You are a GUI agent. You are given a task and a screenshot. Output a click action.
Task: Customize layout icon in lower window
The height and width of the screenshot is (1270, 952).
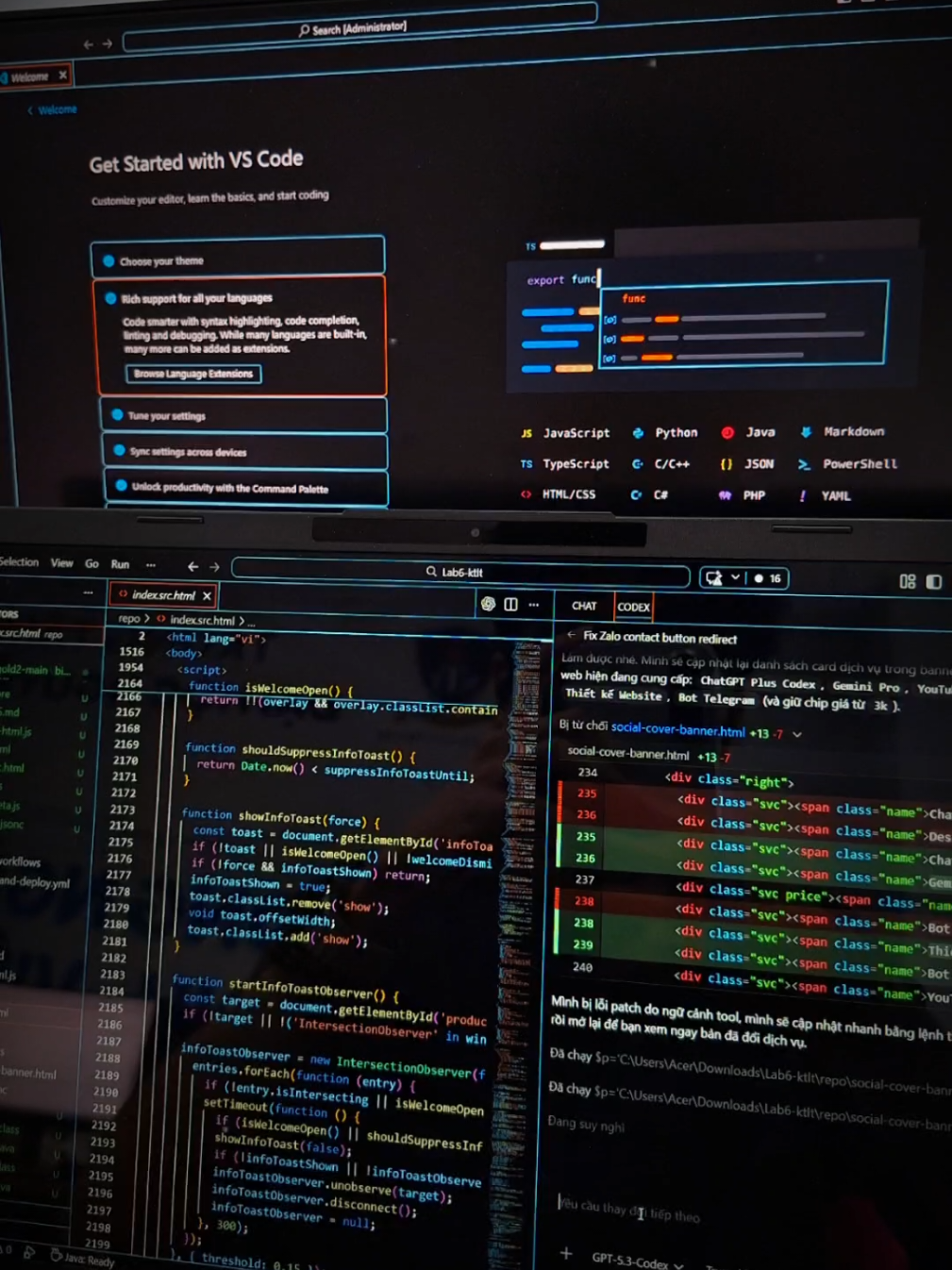908,581
